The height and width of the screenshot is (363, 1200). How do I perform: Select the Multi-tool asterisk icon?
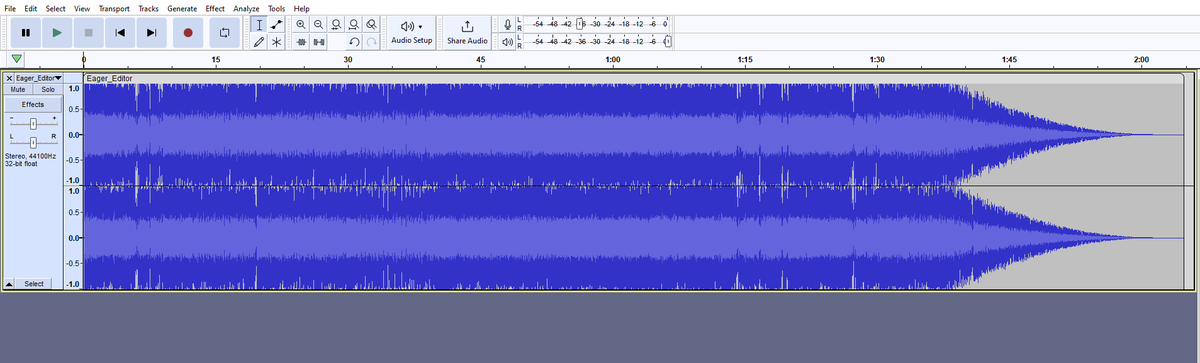(277, 42)
